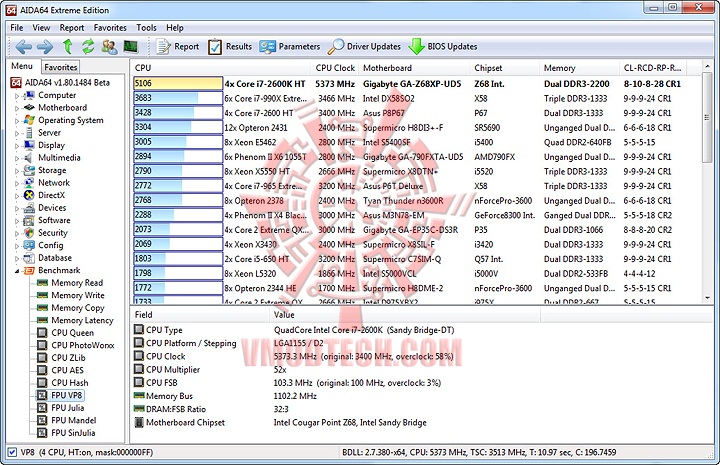The width and height of the screenshot is (720, 465).
Task: Open the Memory Read benchmark
Action: click(77, 283)
